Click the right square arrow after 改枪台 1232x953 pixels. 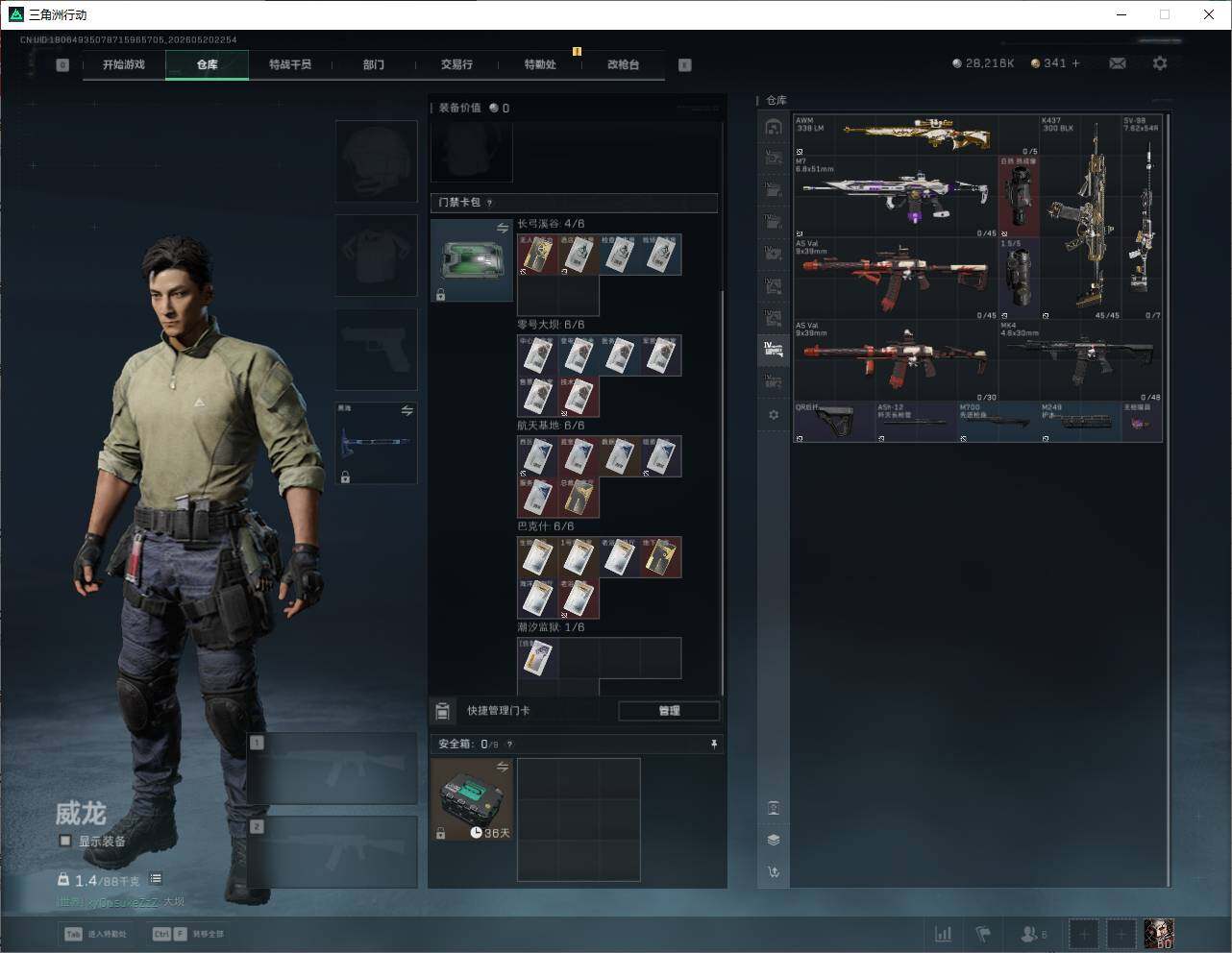tap(685, 65)
